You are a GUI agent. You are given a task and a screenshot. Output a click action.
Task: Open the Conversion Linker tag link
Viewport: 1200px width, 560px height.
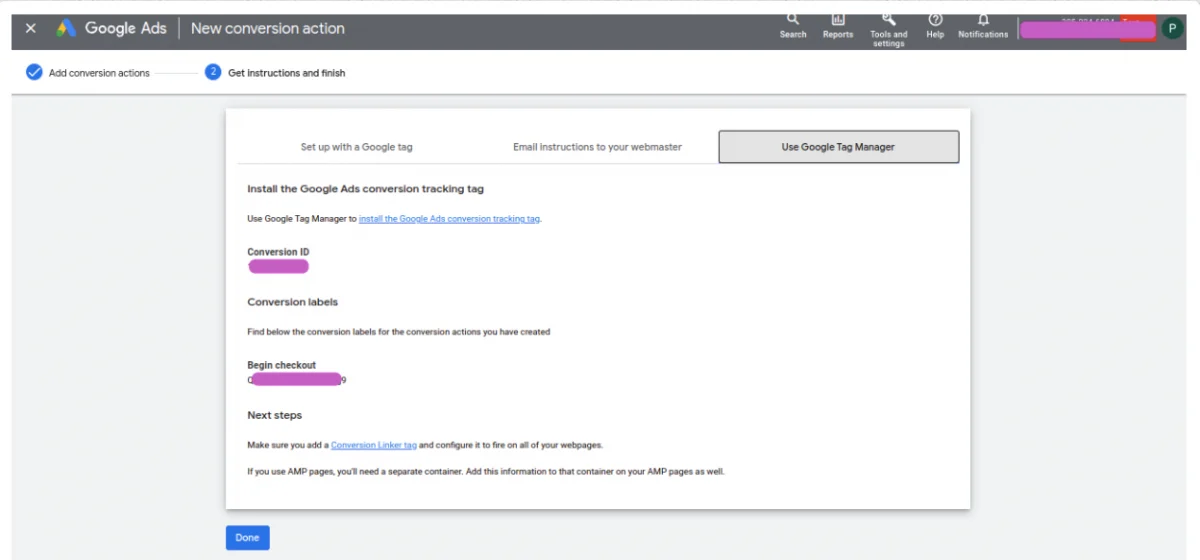pyautogui.click(x=374, y=445)
